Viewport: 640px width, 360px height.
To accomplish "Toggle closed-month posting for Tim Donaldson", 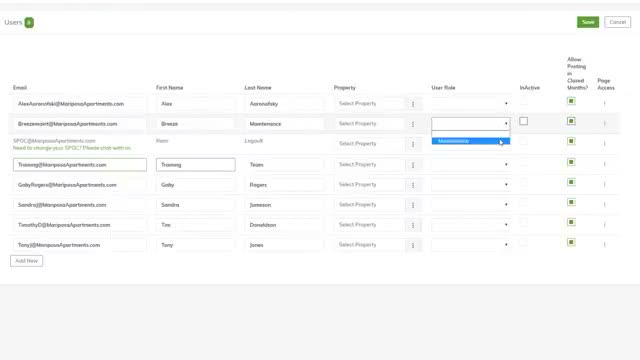I will (x=571, y=222).
